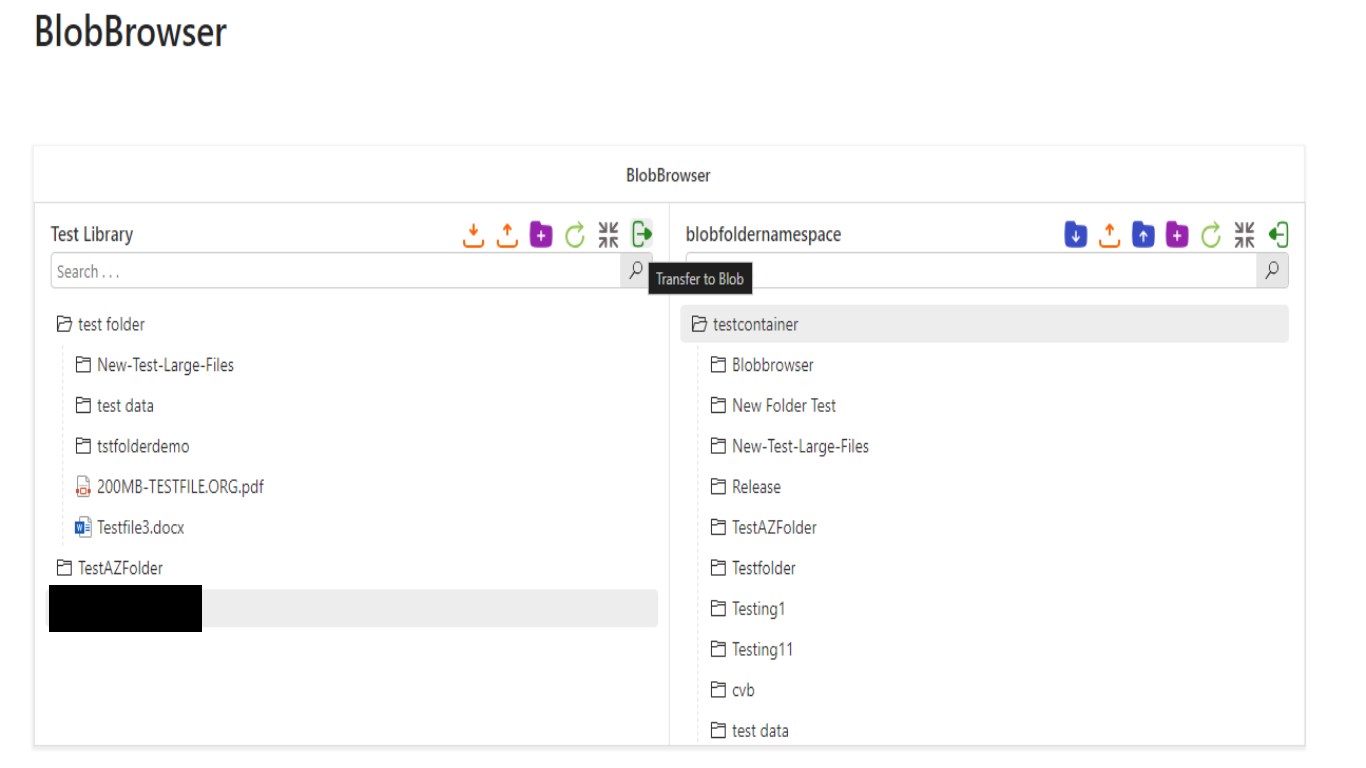The width and height of the screenshot is (1366, 768).
Task: Refresh the Test Library pane
Action: (575, 235)
